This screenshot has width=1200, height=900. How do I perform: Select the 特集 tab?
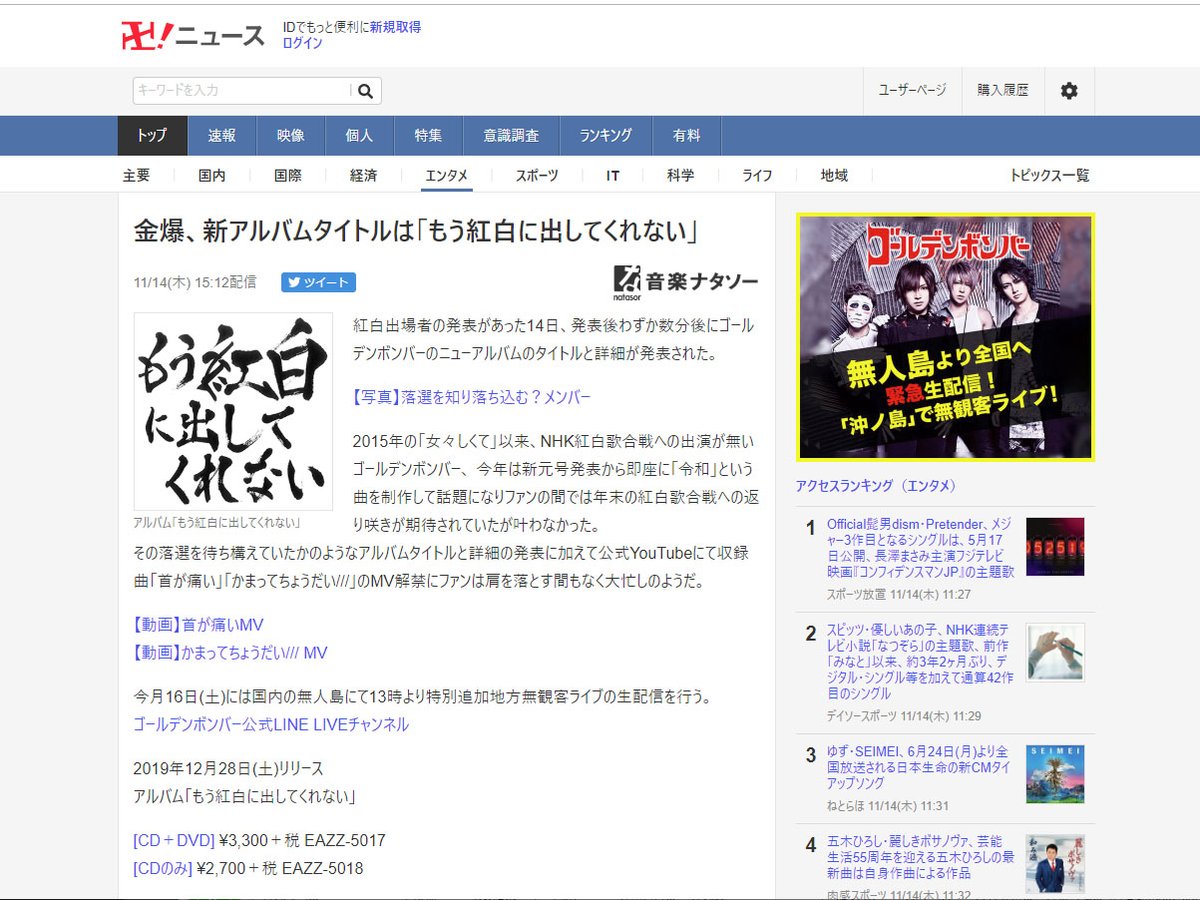coord(428,136)
